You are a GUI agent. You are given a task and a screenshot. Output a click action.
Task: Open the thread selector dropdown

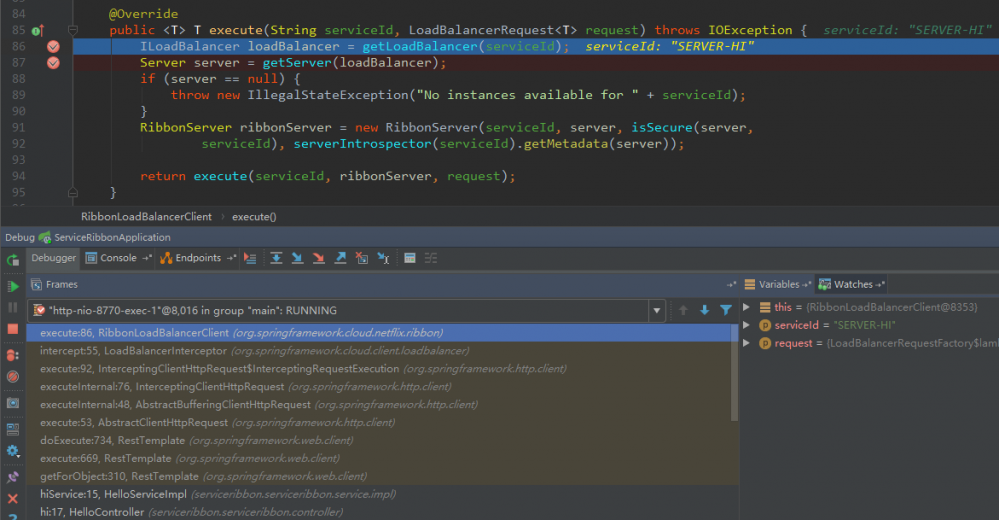point(657,311)
